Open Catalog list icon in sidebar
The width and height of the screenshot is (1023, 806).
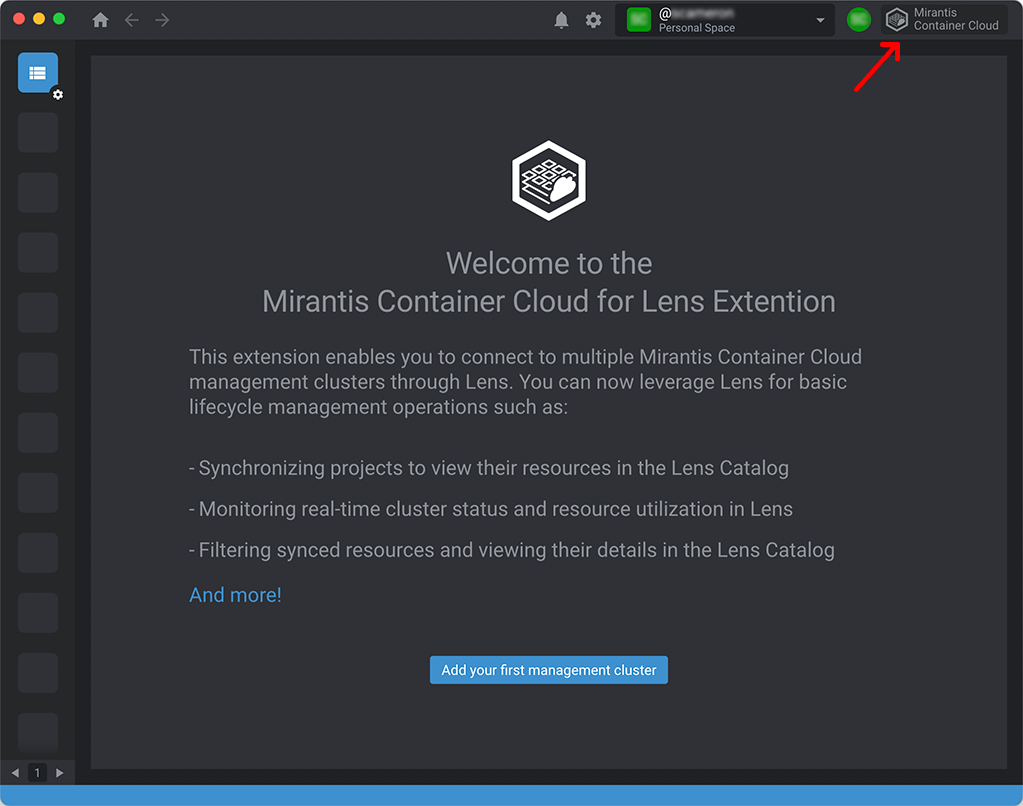pos(38,72)
